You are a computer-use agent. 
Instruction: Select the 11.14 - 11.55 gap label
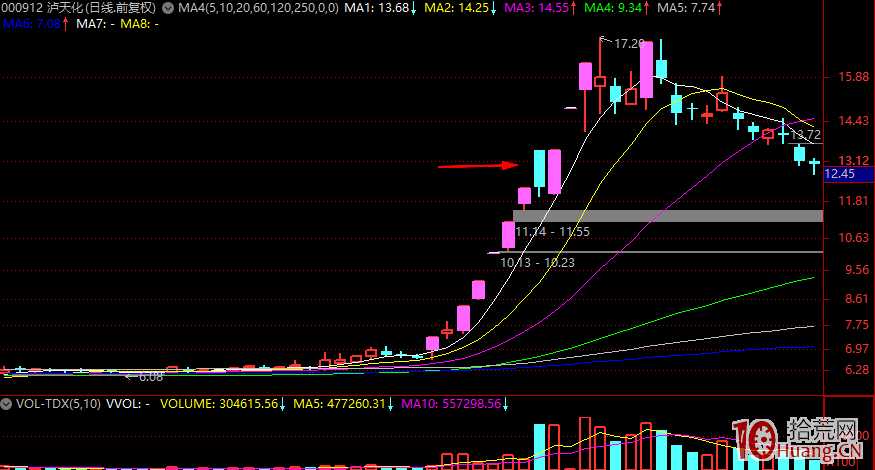point(552,232)
